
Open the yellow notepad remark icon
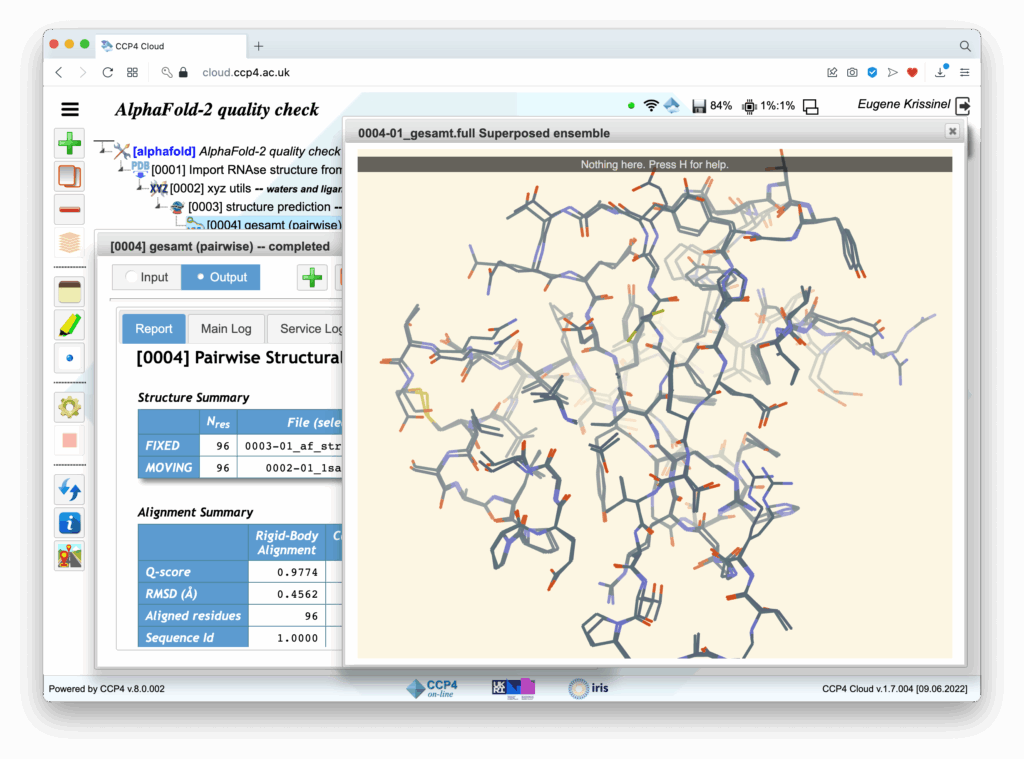click(x=70, y=291)
